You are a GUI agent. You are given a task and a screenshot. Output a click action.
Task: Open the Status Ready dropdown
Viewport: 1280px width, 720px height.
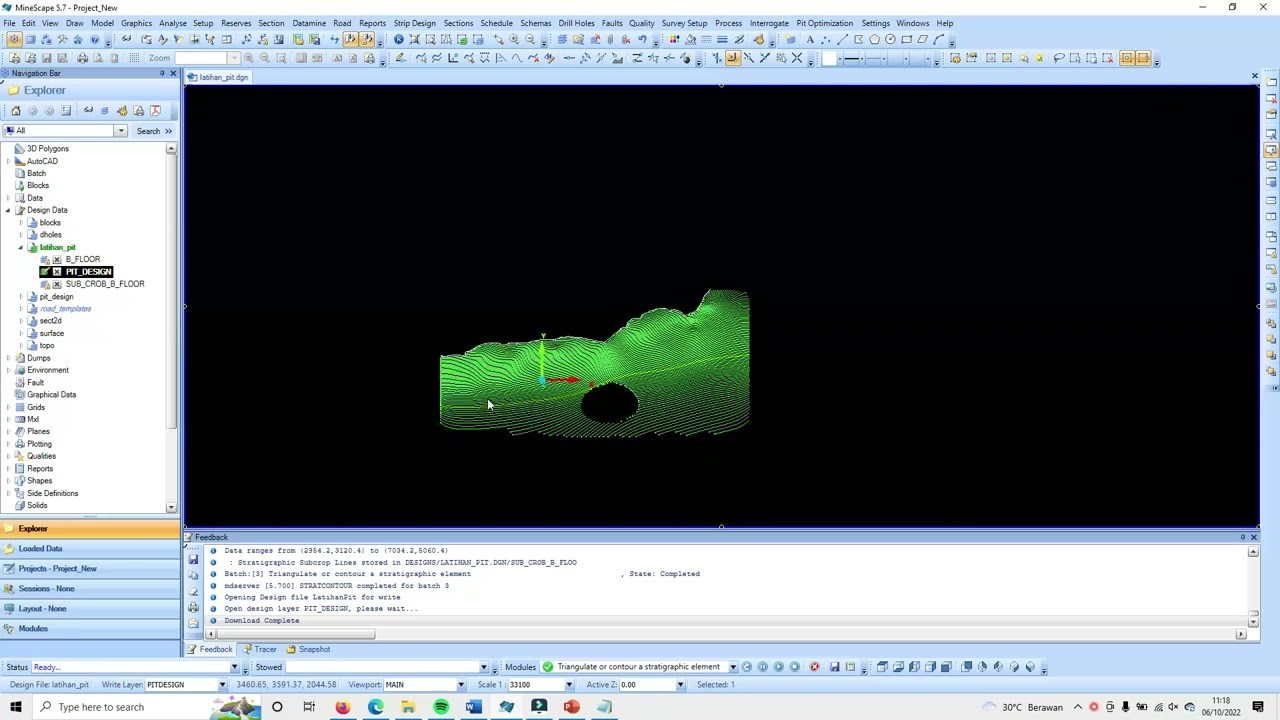(x=234, y=667)
